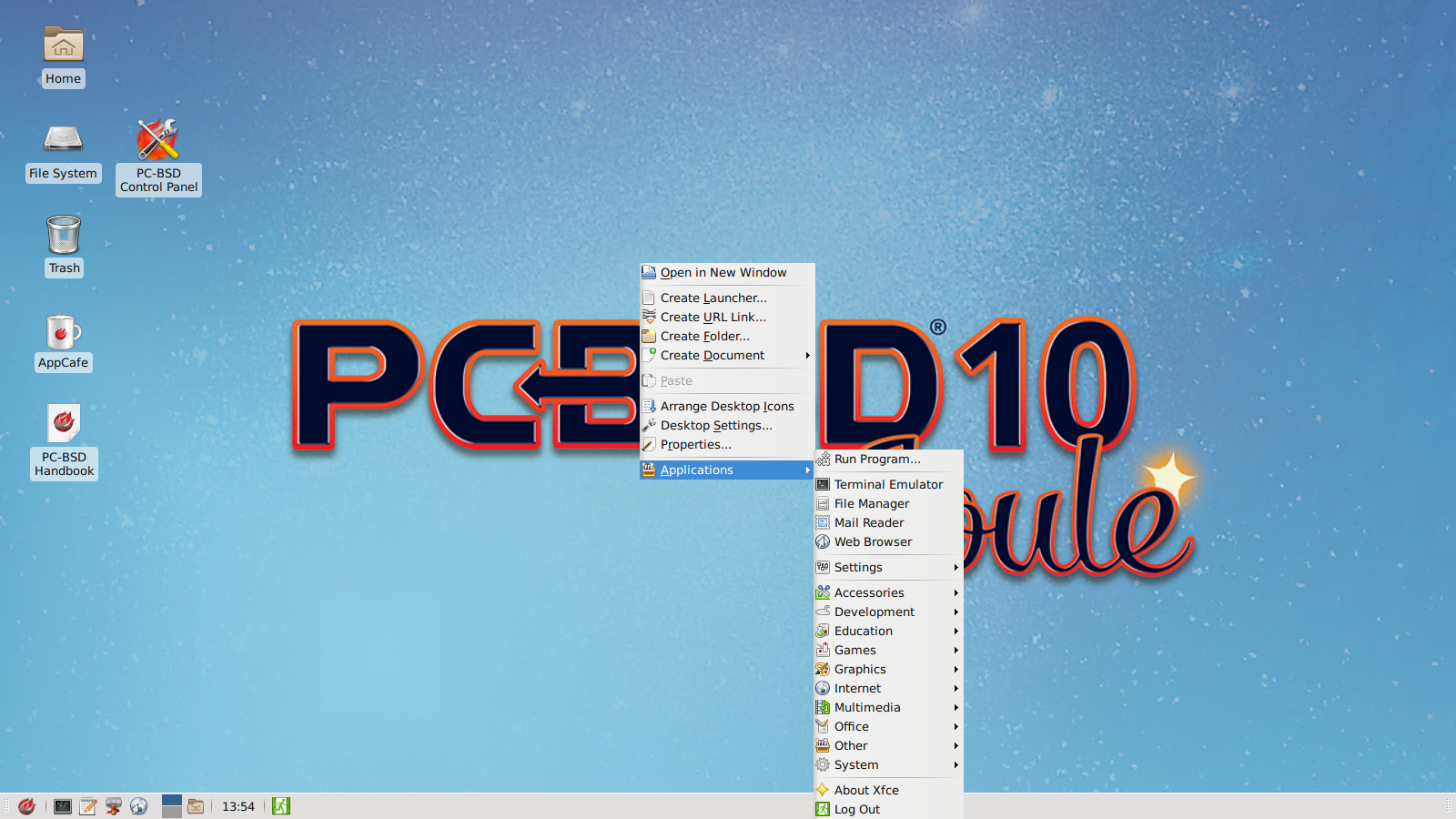Click the drive launcher icon in panel
The height and width of the screenshot is (819, 1456).
[114, 806]
